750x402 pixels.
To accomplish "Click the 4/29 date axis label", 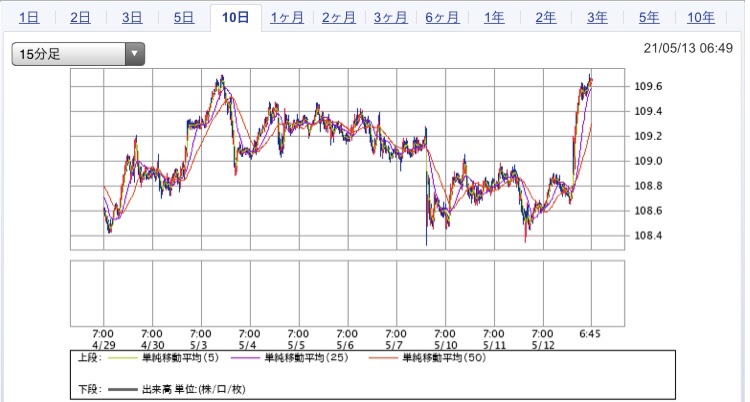I will pos(103,345).
